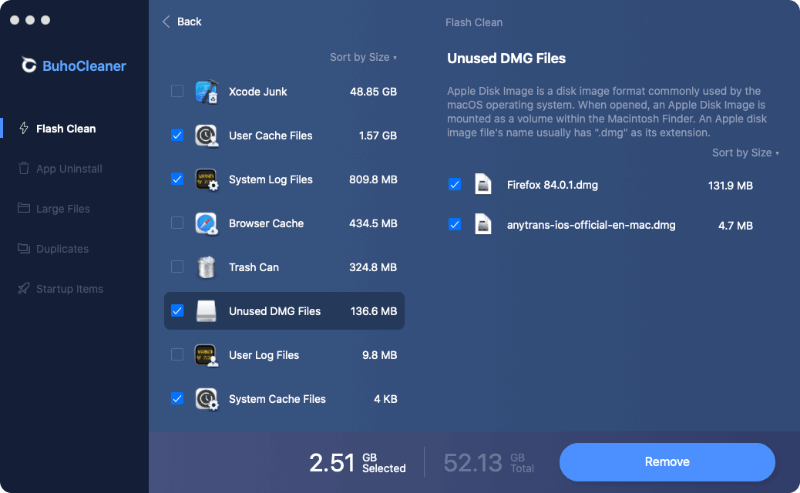Click the BuhoCleaner app name text
This screenshot has height=493, width=800.
tap(84, 66)
